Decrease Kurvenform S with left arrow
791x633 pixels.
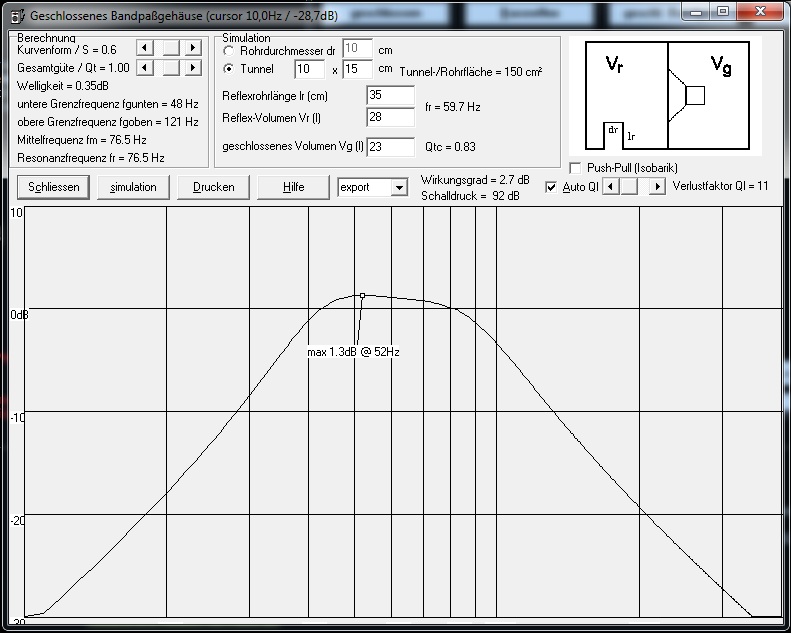point(144,48)
